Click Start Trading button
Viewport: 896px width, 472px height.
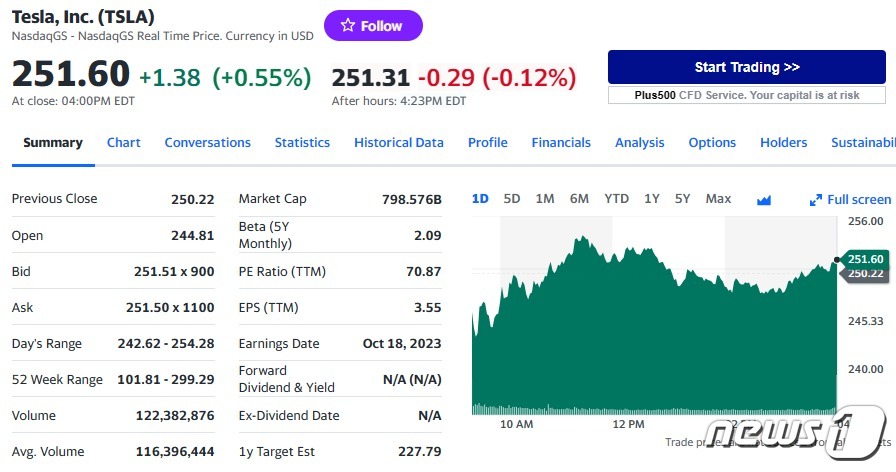pos(746,68)
